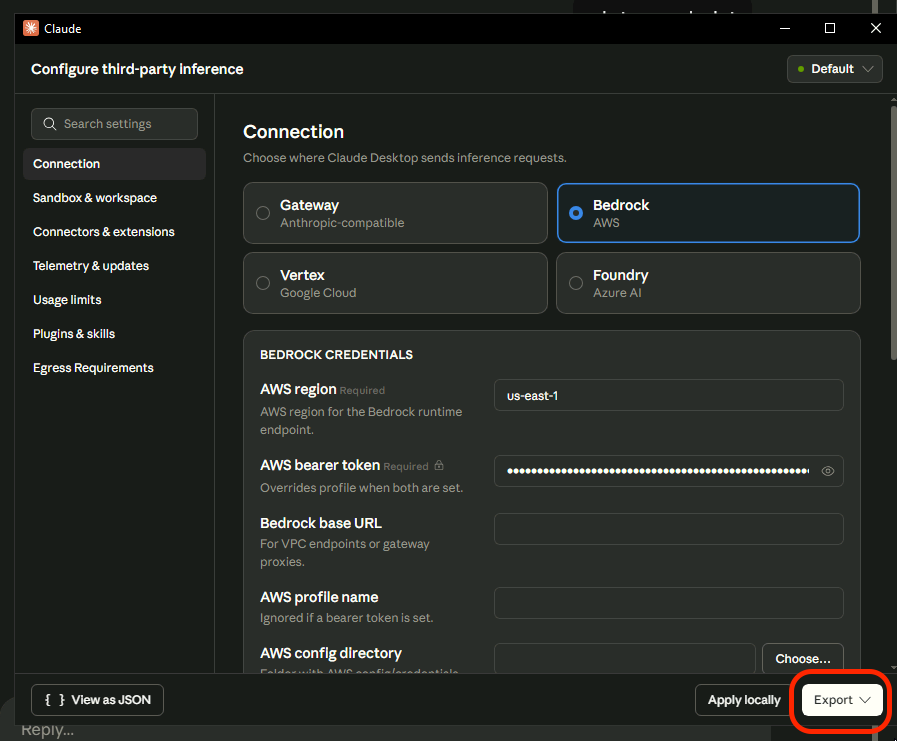
Task: Click the Bedrock base URL field
Action: tap(669, 529)
